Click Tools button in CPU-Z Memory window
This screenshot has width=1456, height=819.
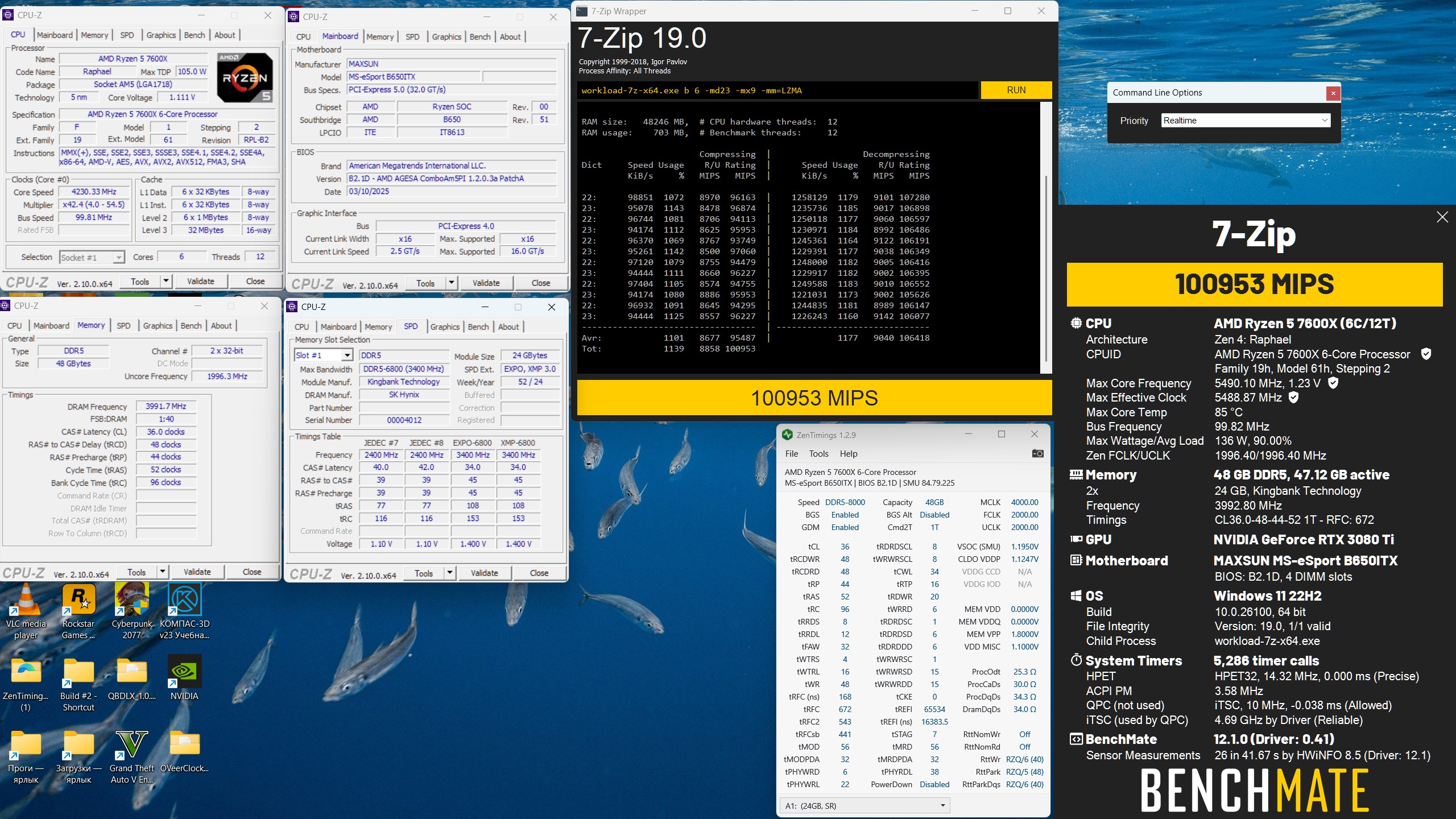136,572
